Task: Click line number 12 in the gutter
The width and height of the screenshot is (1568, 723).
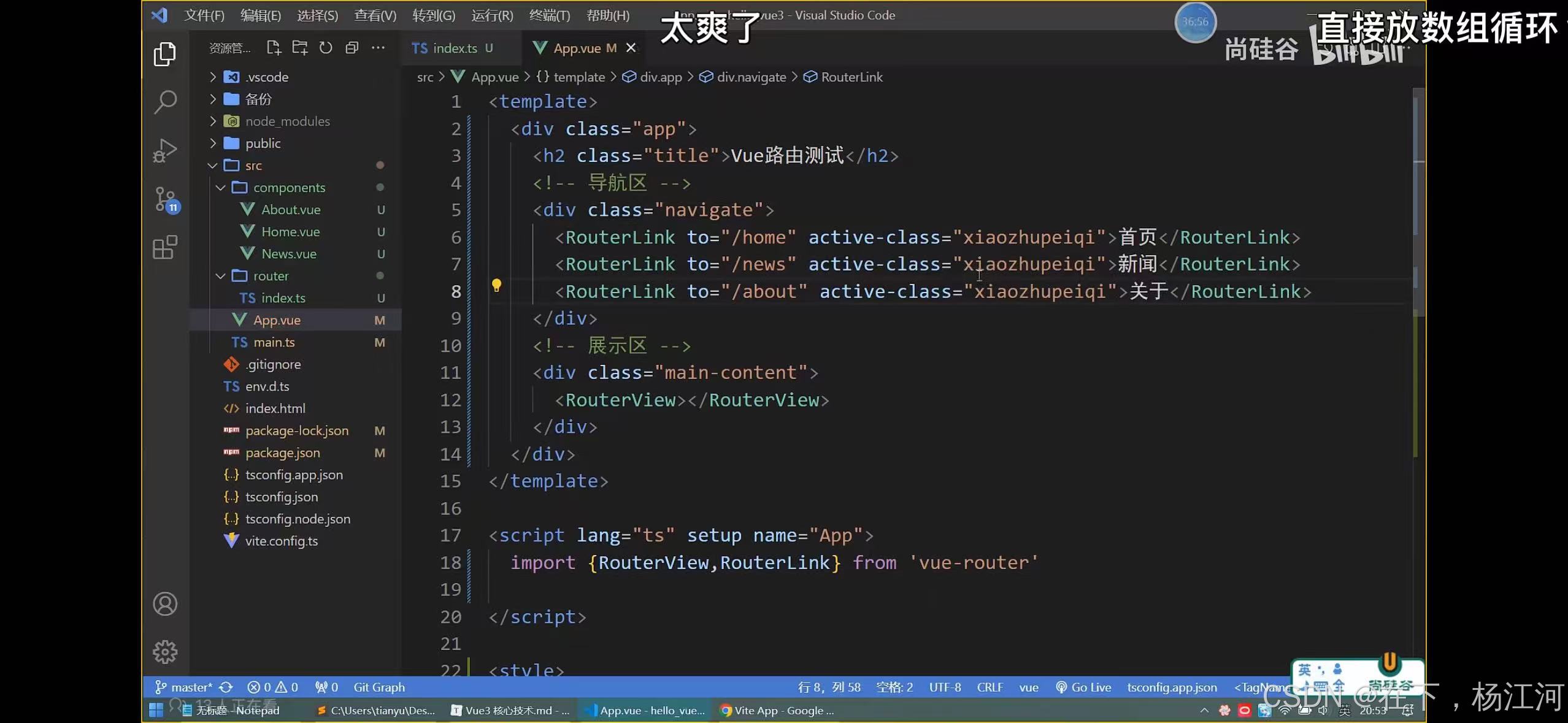Action: (450, 400)
